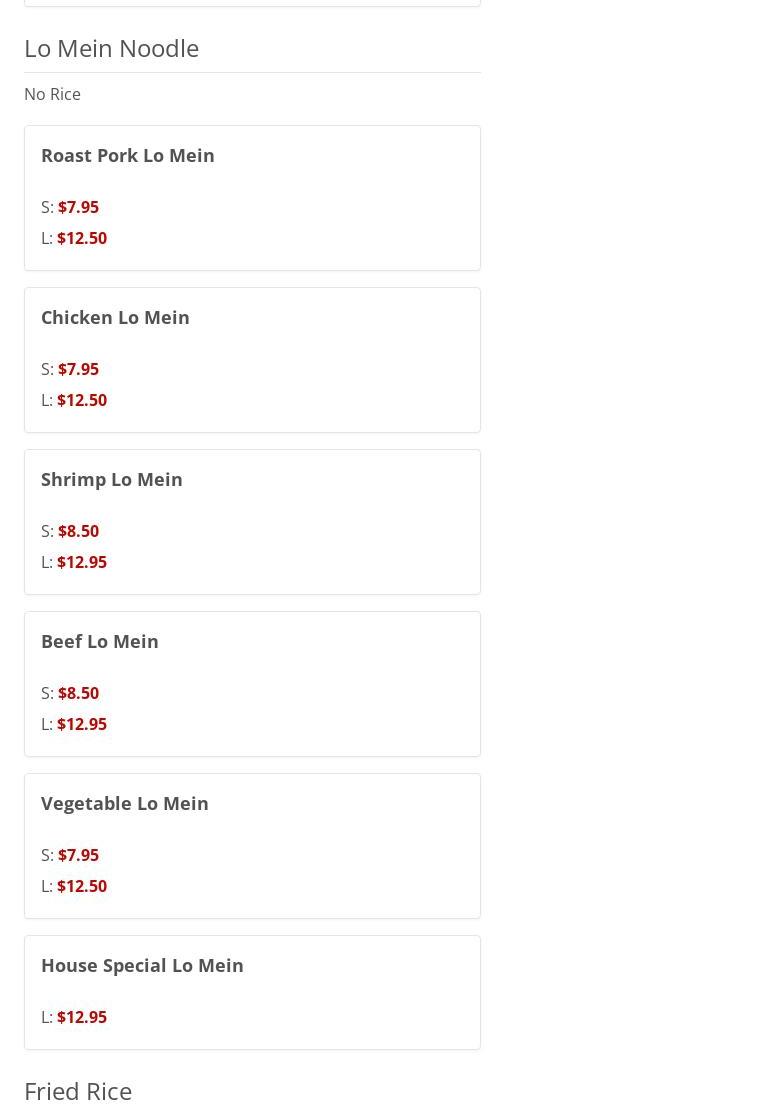Screen dimensions: 770x1111
Task: Pick small $7.95 price for Chicken Lo Mein
Action: [x=78, y=369]
